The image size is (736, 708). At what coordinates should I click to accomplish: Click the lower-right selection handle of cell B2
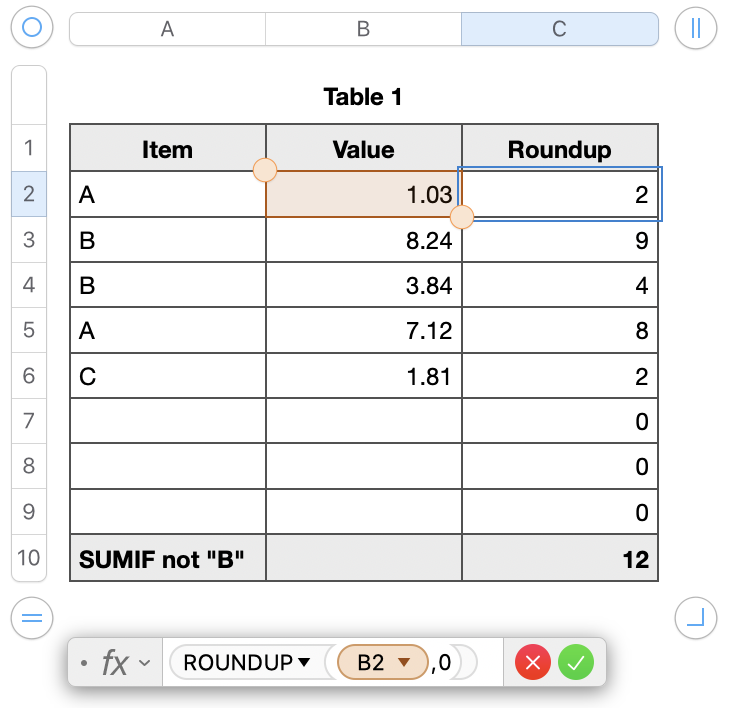[462, 217]
